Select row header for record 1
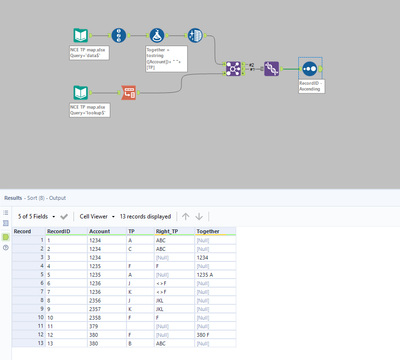 [x=29, y=240]
